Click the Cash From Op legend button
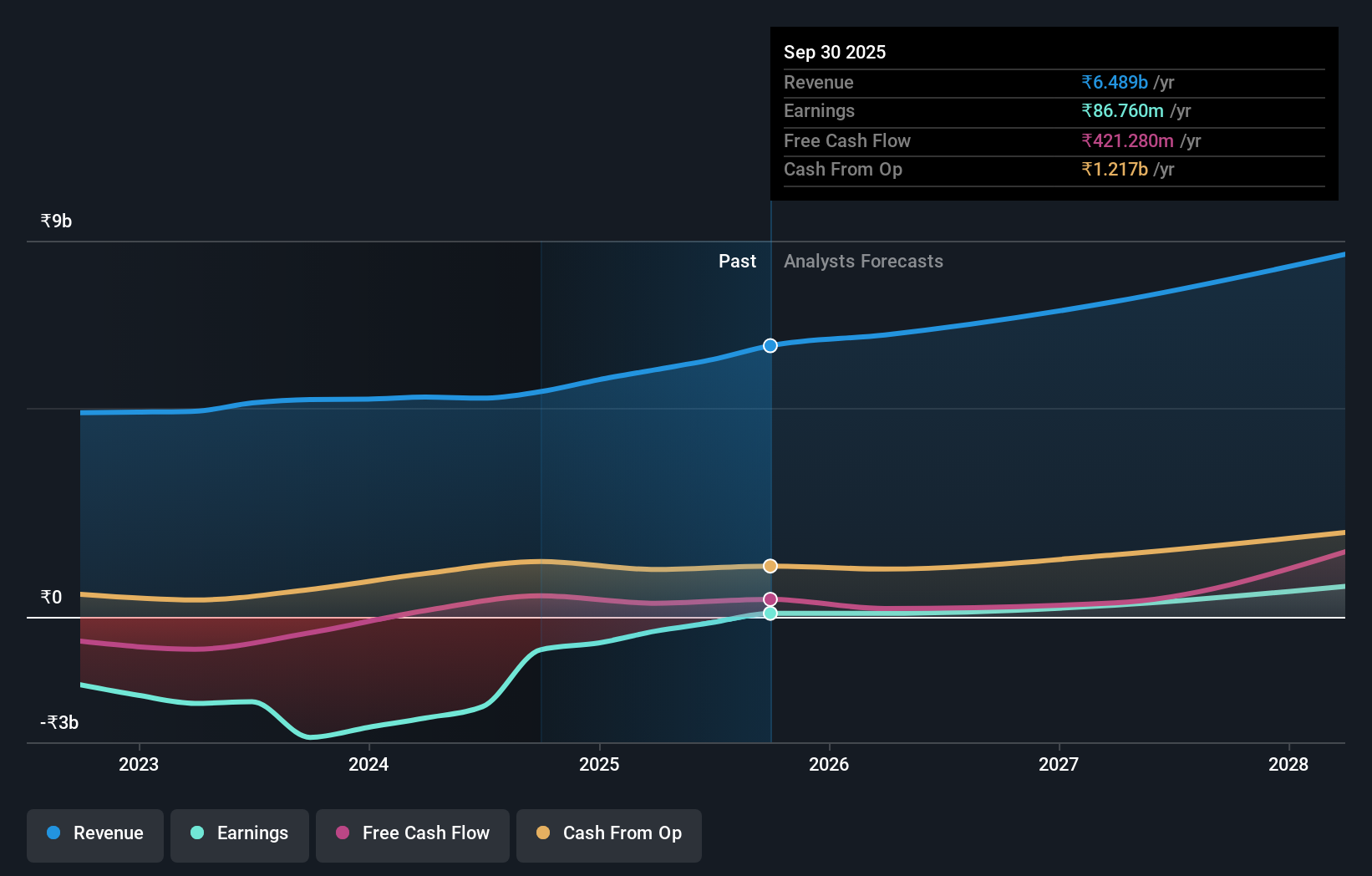The height and width of the screenshot is (876, 1372). coord(608,833)
